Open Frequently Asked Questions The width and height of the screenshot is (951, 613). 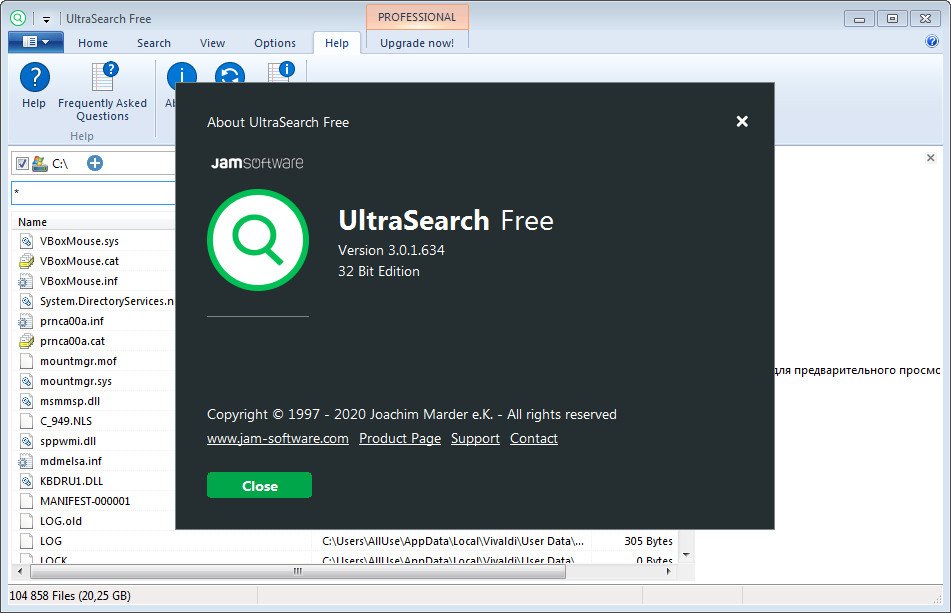(x=102, y=92)
